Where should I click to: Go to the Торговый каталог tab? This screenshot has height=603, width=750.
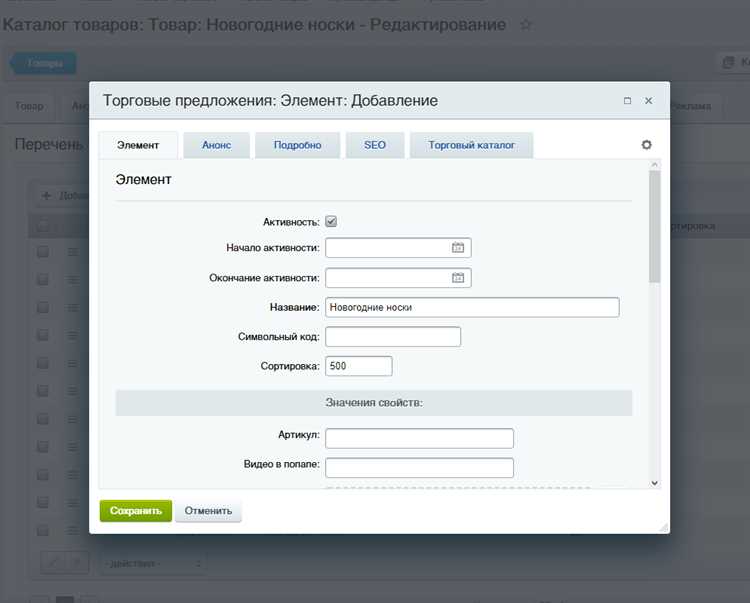(x=471, y=145)
